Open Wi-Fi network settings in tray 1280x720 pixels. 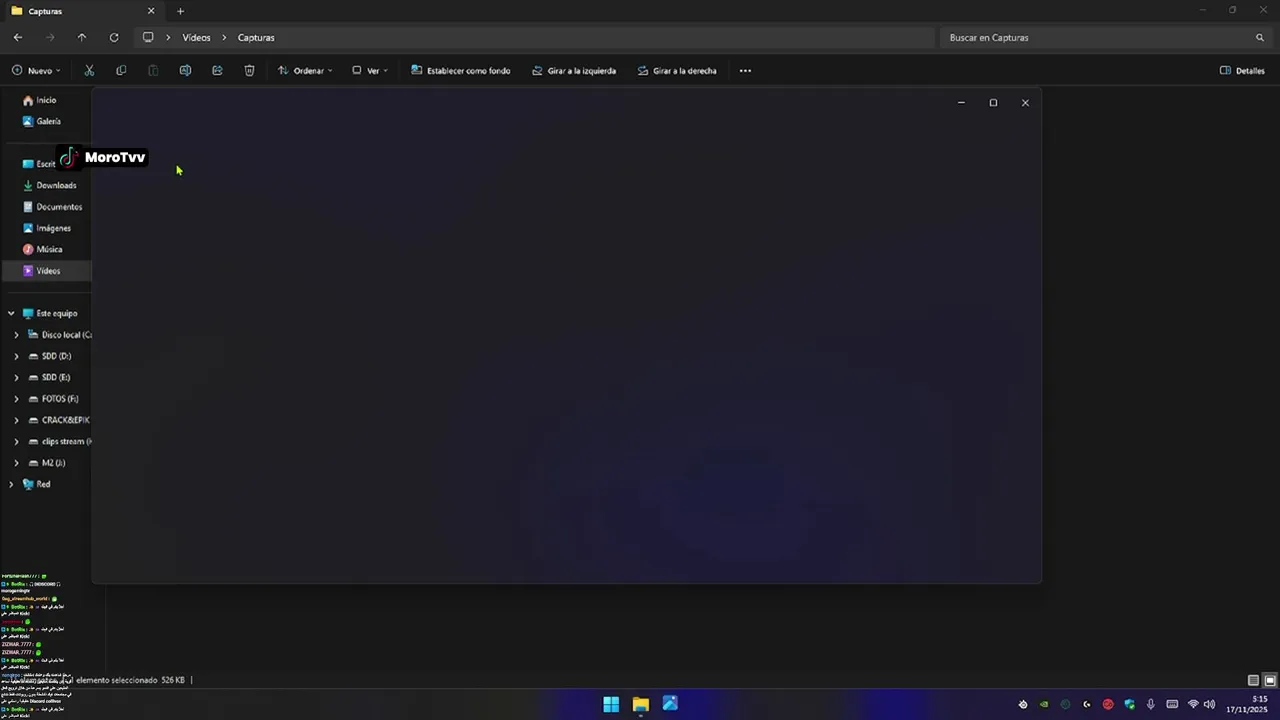coord(1193,704)
